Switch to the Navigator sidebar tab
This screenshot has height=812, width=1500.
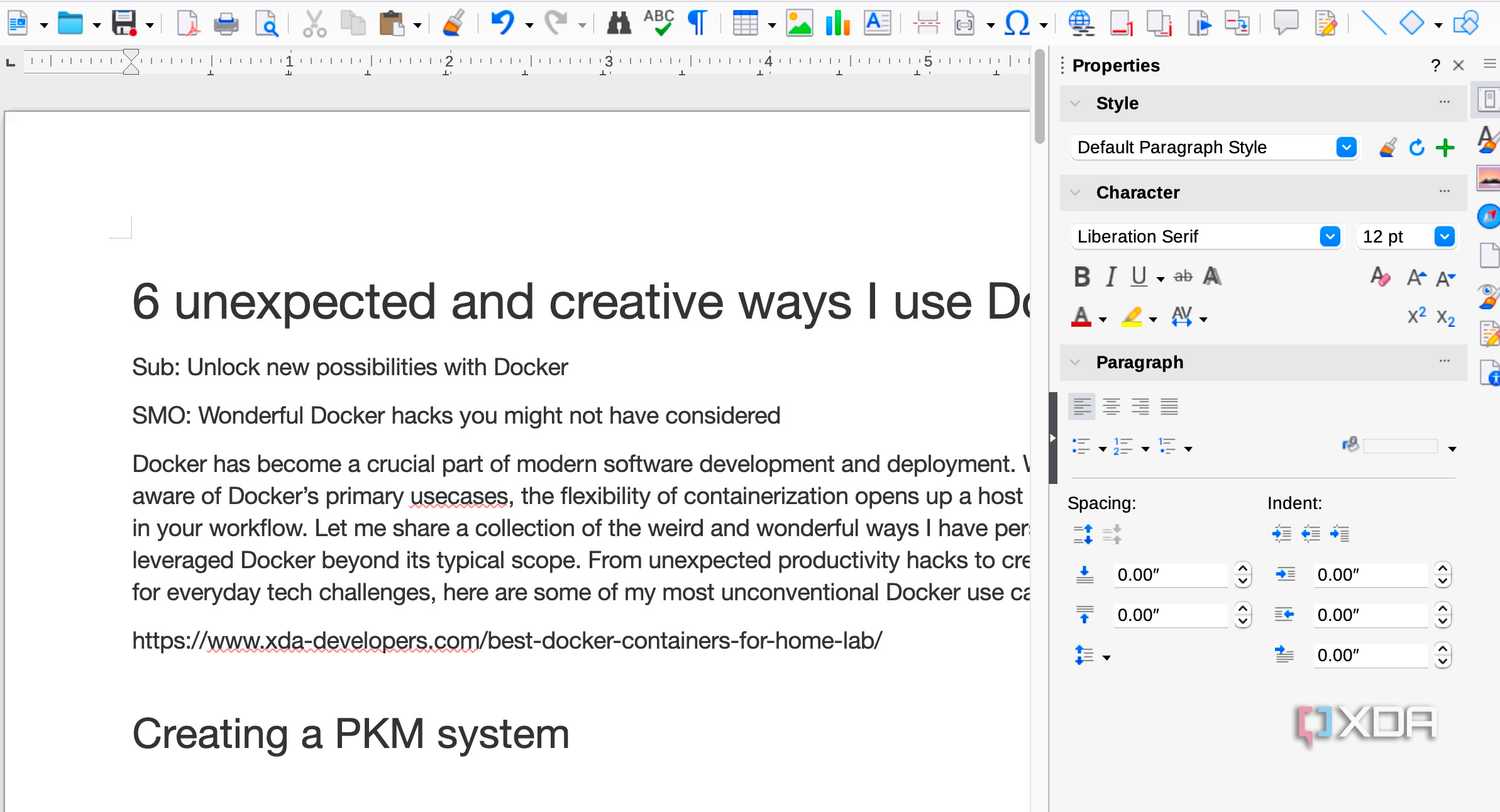[x=1488, y=215]
